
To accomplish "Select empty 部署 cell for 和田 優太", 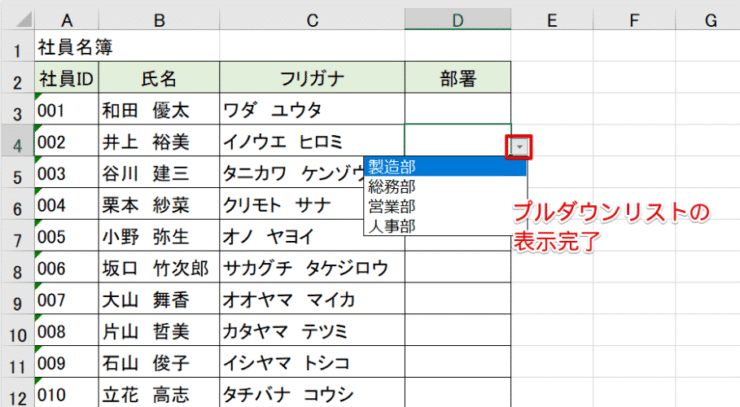I will pyautogui.click(x=458, y=109).
